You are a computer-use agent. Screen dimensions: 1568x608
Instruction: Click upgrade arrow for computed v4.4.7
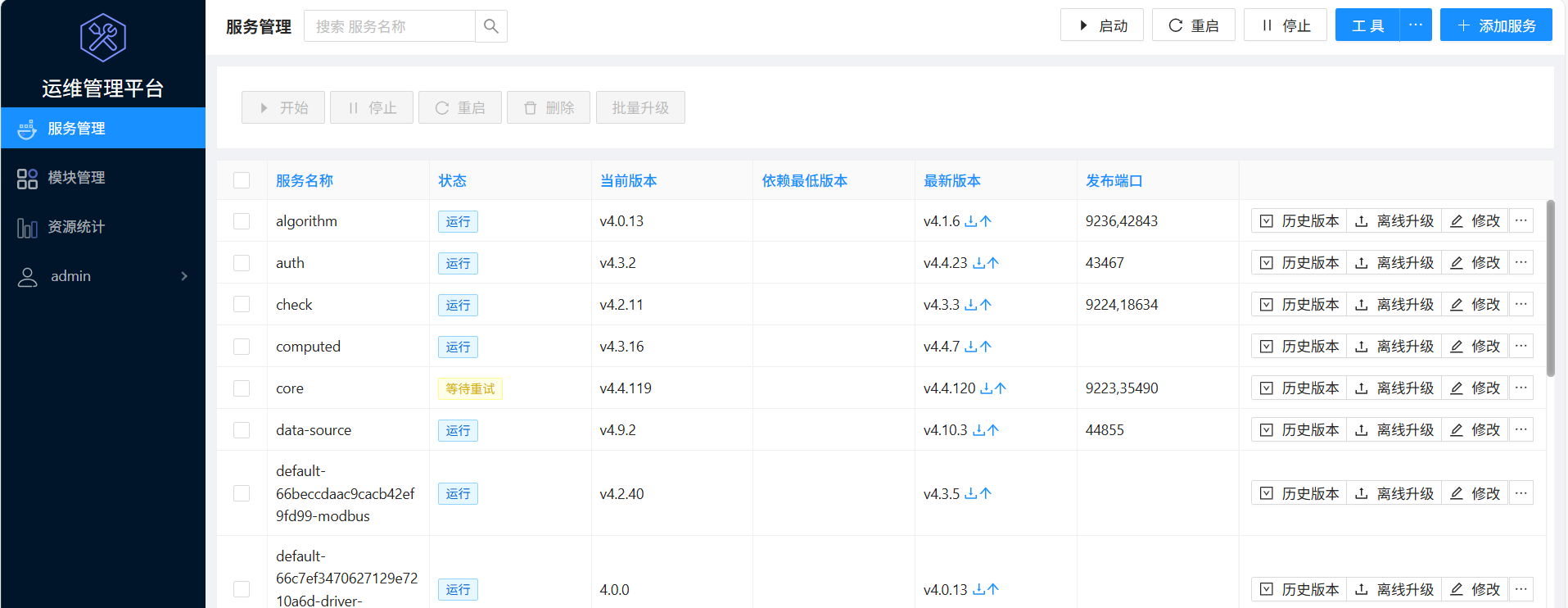click(x=986, y=347)
